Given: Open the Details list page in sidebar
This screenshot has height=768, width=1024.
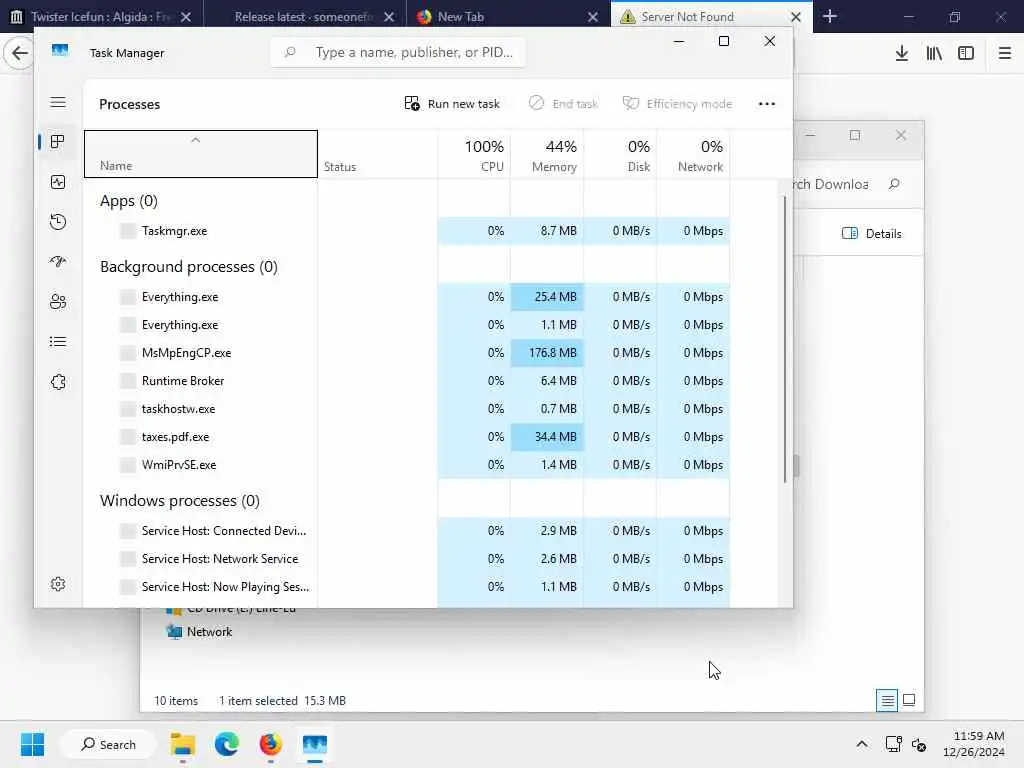Looking at the screenshot, I should click(58, 342).
